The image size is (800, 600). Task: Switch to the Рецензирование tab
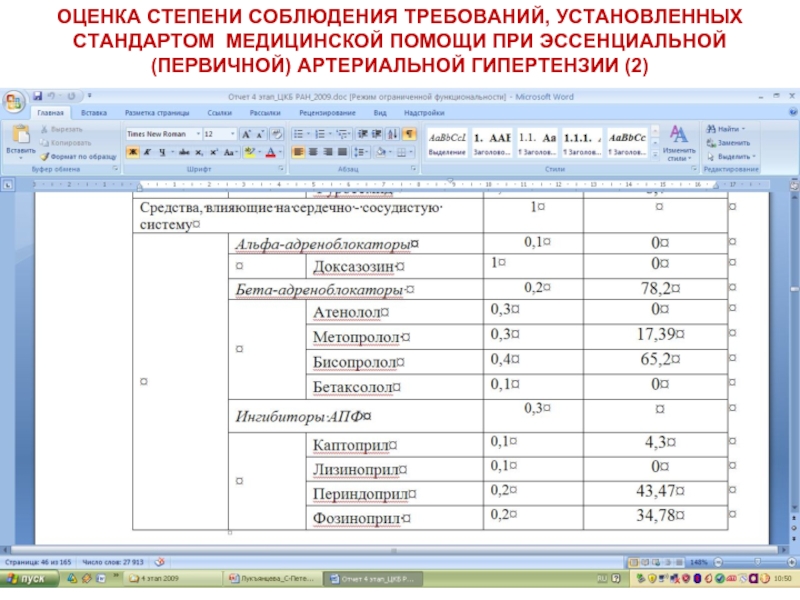[x=327, y=113]
